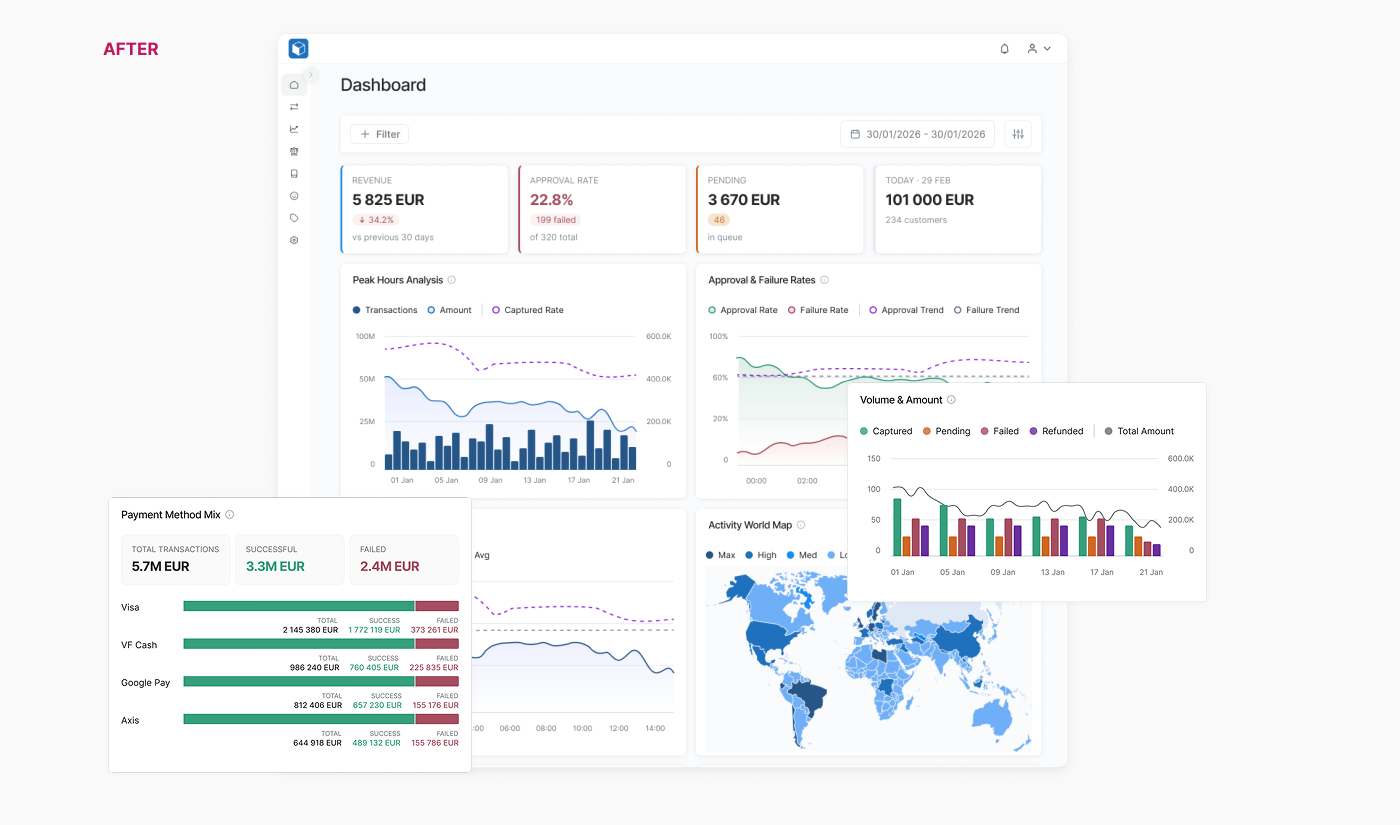Open the settings gear sidebar icon

tap(294, 240)
